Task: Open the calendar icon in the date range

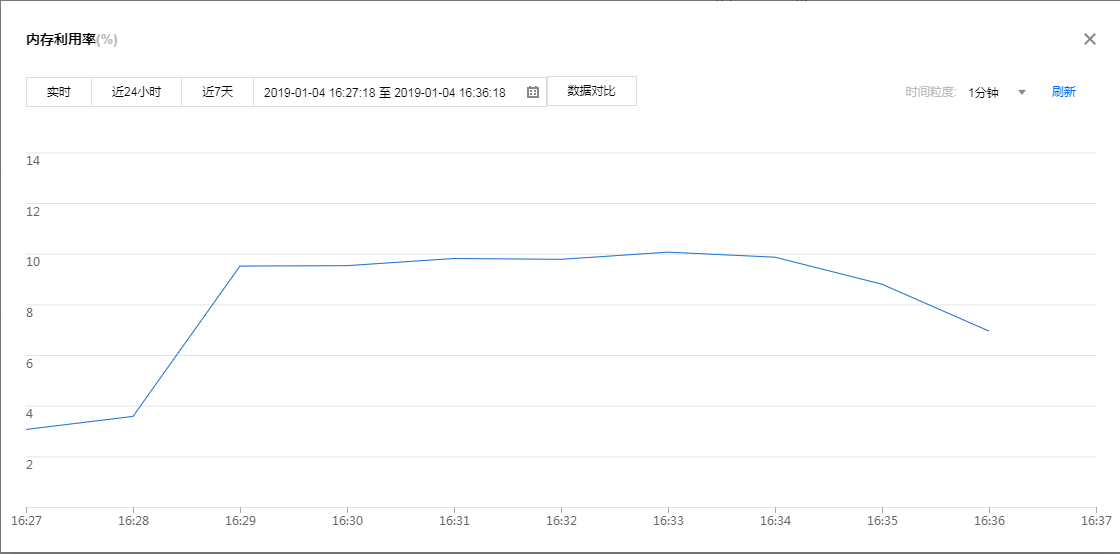Action: coord(533,92)
